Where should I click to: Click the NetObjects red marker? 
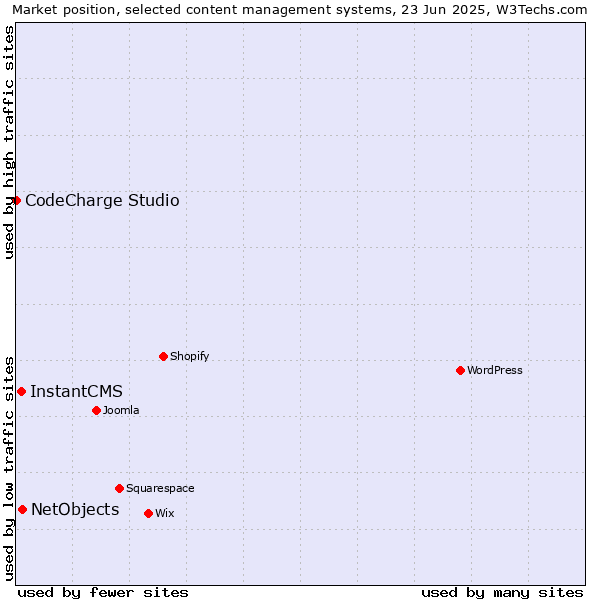(23, 509)
